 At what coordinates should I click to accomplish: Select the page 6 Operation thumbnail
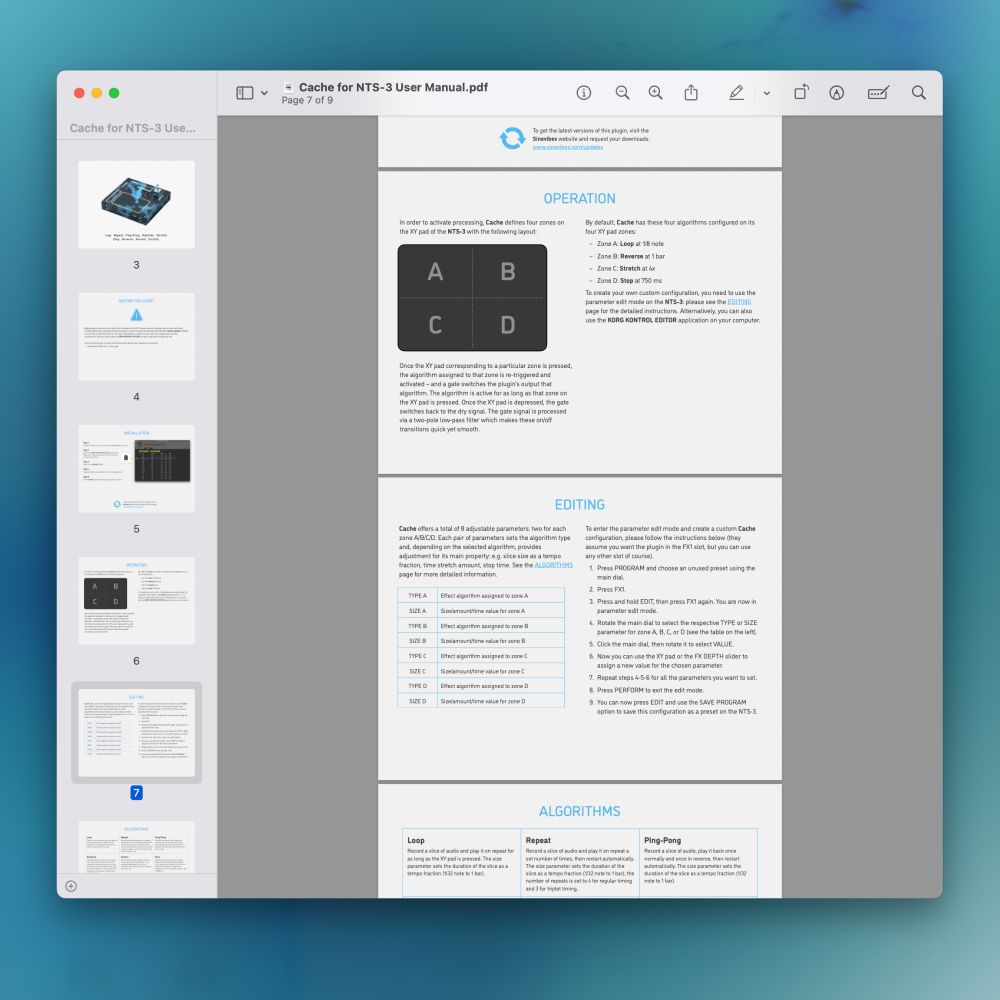tap(136, 601)
